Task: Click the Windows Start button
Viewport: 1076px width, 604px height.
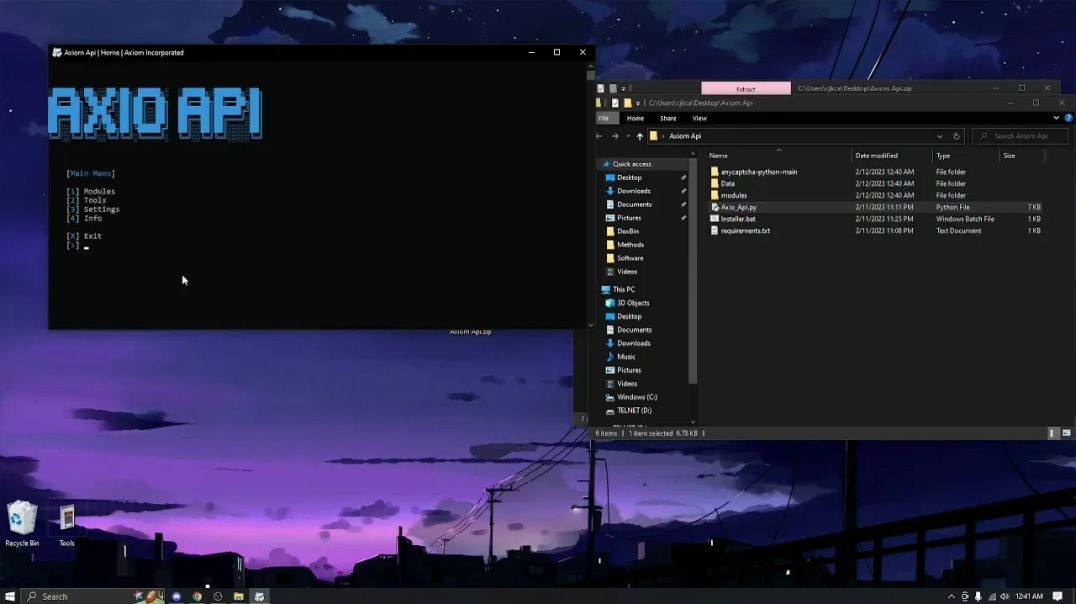Action: tap(9, 596)
